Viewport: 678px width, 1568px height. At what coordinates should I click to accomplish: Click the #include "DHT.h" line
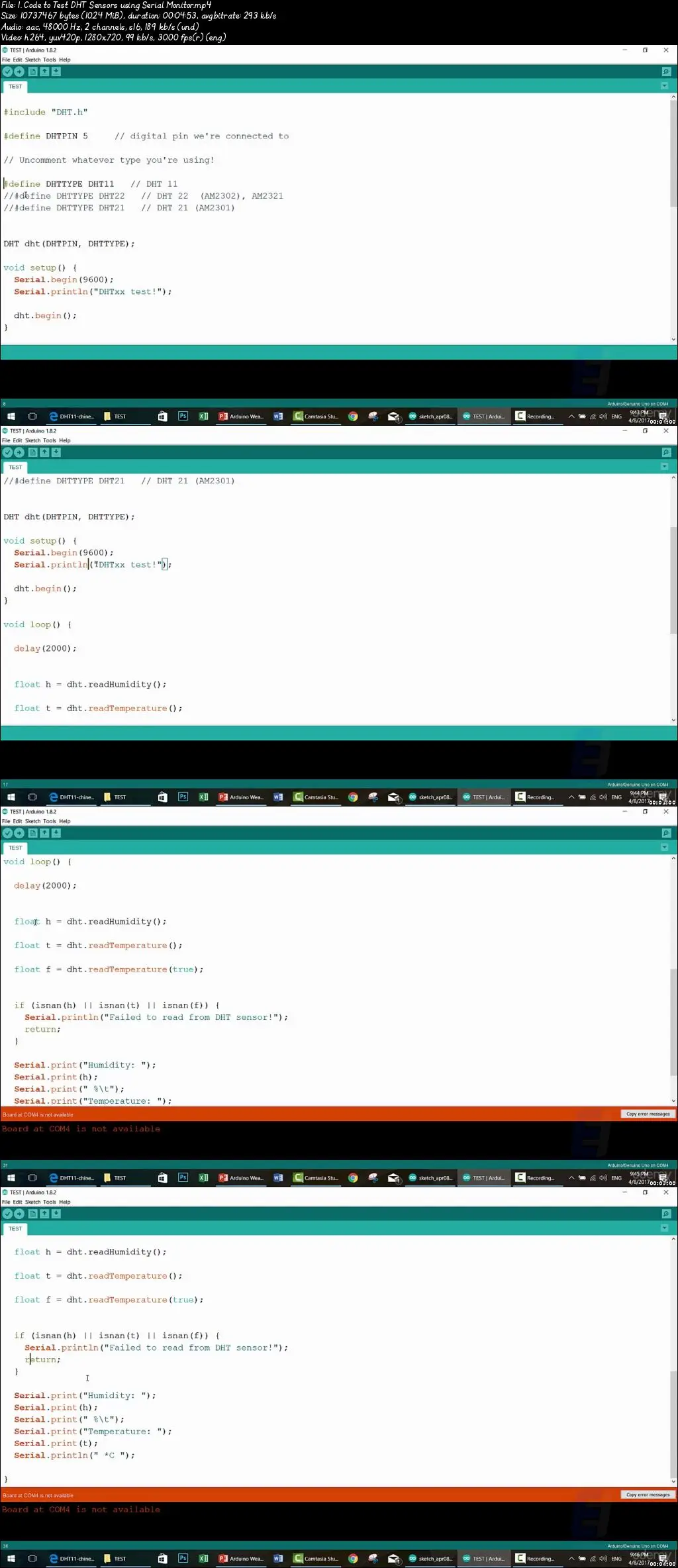46,113
